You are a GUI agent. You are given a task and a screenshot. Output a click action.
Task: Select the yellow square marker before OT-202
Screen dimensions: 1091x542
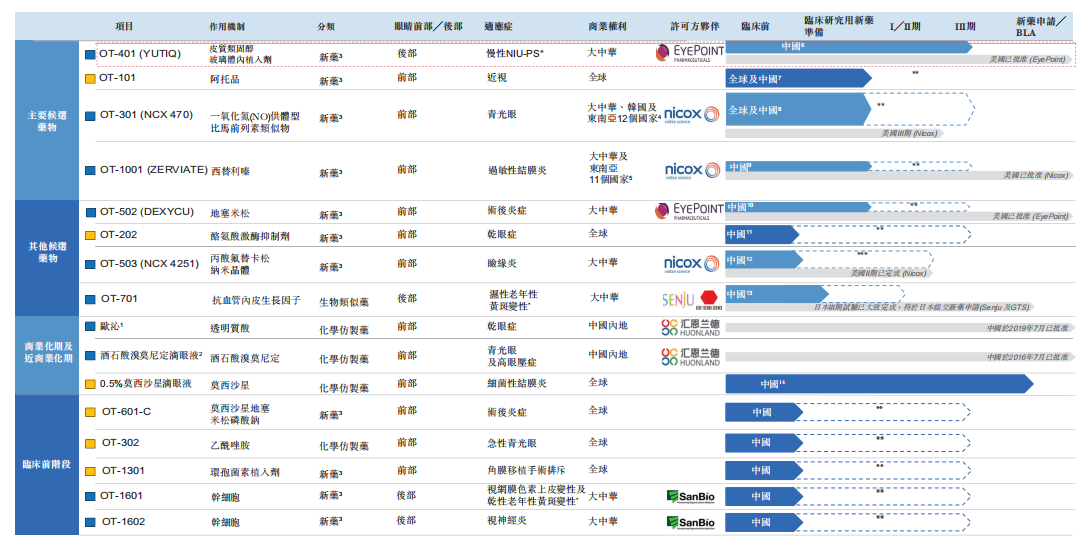(x=90, y=236)
